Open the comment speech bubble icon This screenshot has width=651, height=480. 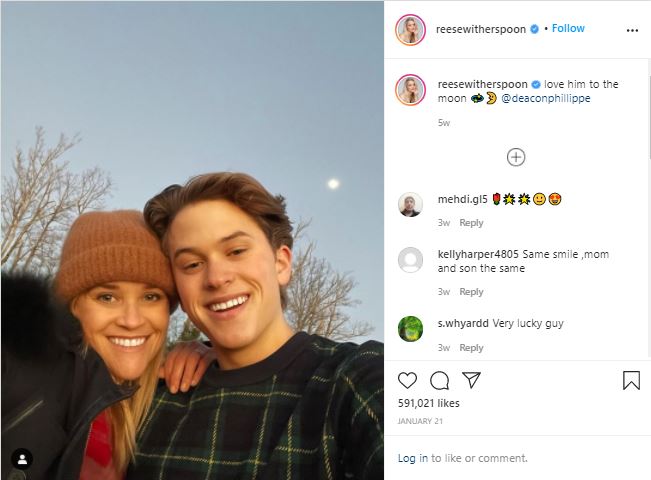click(x=439, y=380)
